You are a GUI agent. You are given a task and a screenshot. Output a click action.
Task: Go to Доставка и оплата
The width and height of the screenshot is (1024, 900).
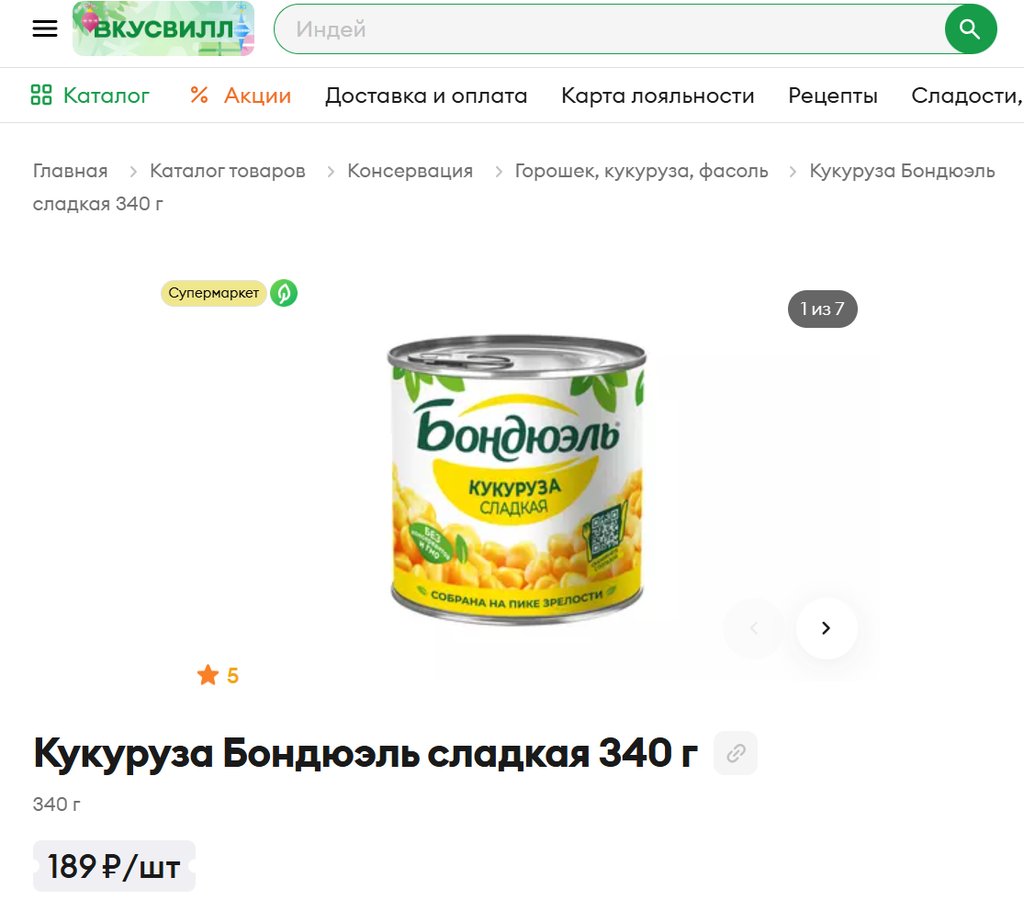(426, 95)
